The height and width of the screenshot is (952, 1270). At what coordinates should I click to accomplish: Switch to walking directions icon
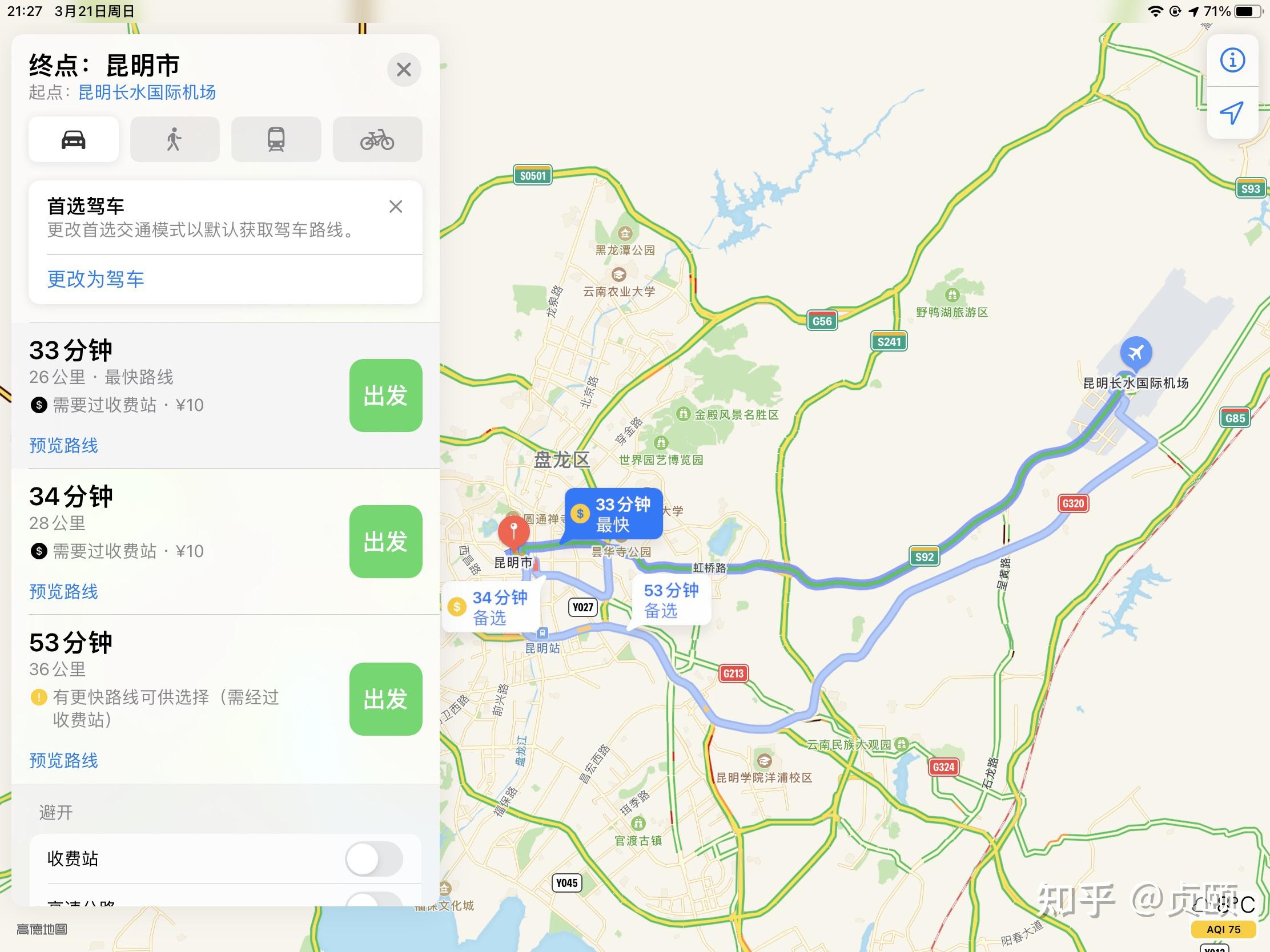click(175, 139)
